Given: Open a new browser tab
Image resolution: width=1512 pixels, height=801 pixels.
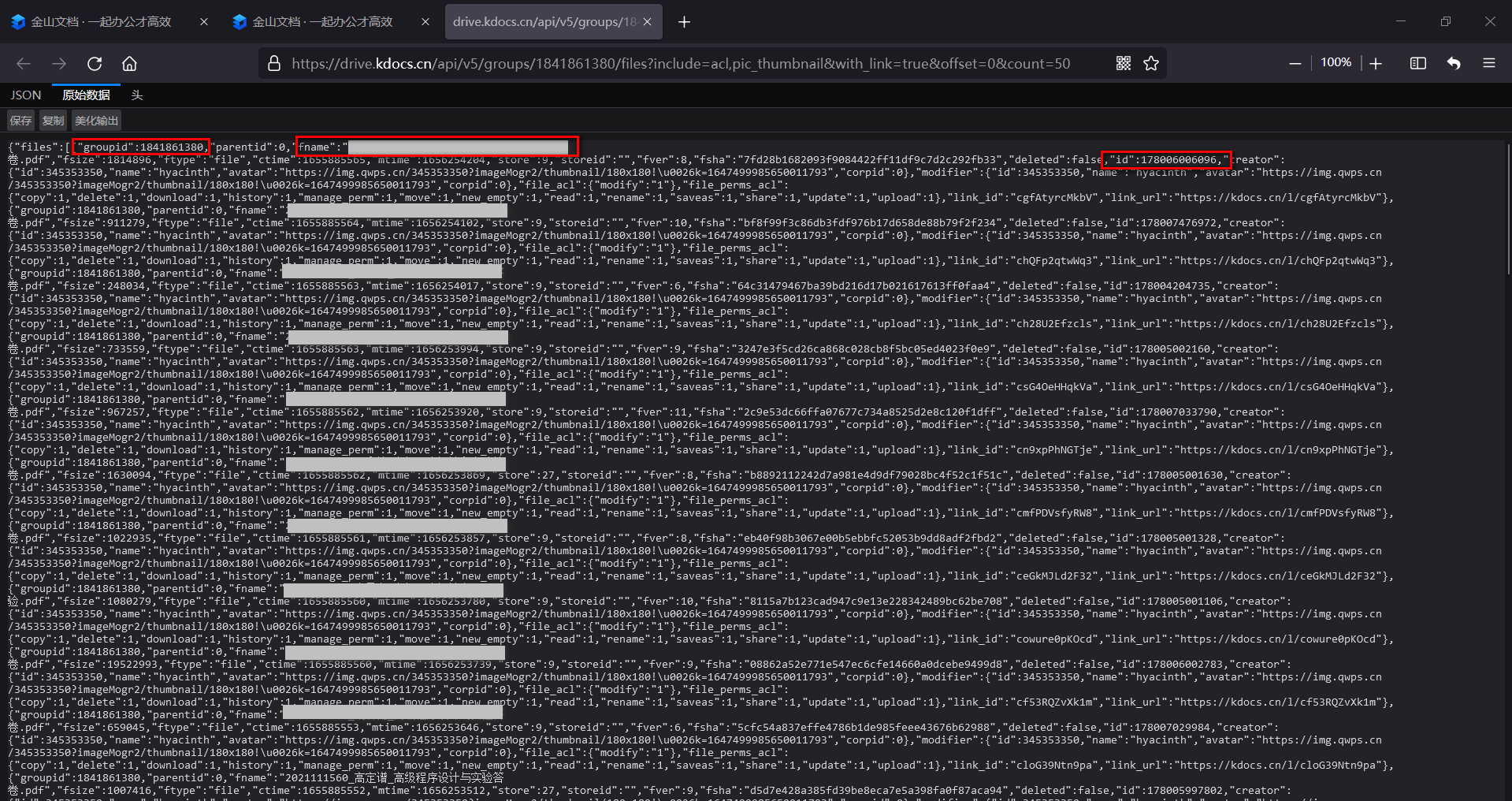Looking at the screenshot, I should [x=684, y=22].
